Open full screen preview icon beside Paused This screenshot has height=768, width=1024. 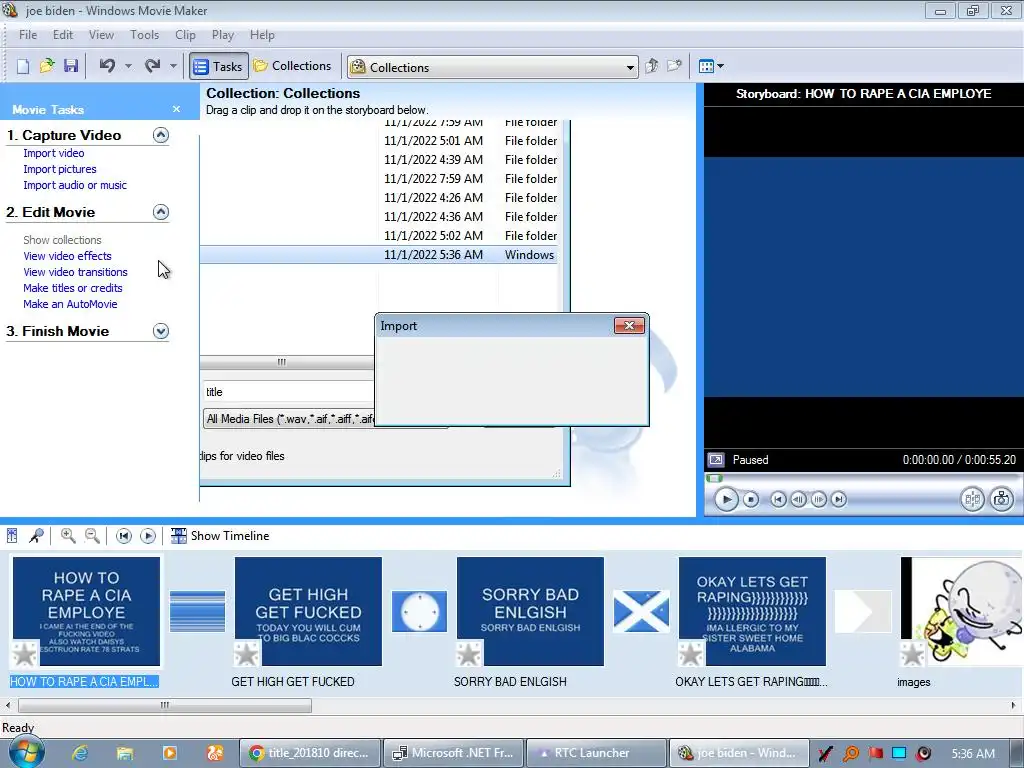[716, 460]
